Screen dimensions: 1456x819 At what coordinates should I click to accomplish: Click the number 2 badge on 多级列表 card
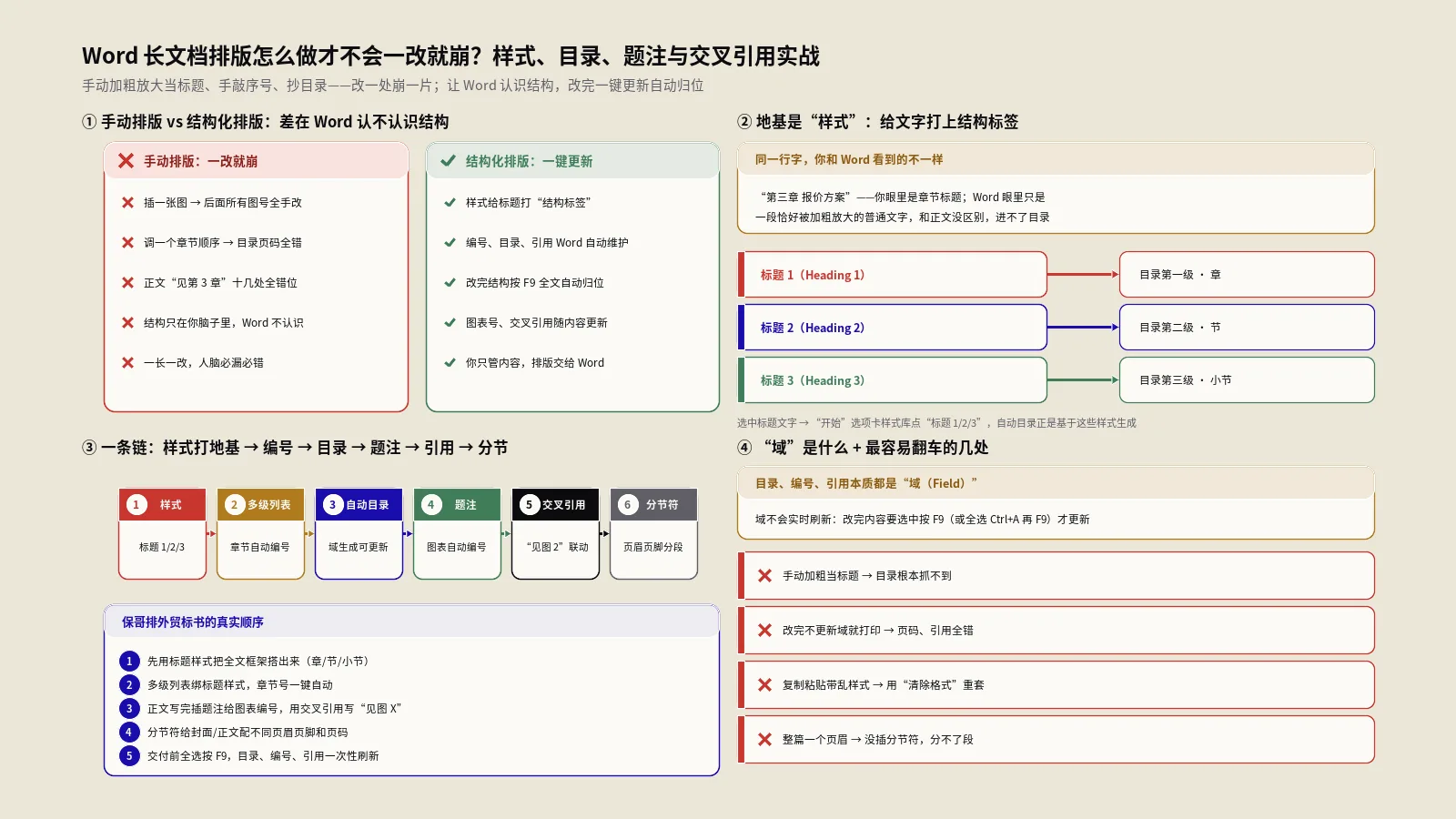point(235,505)
